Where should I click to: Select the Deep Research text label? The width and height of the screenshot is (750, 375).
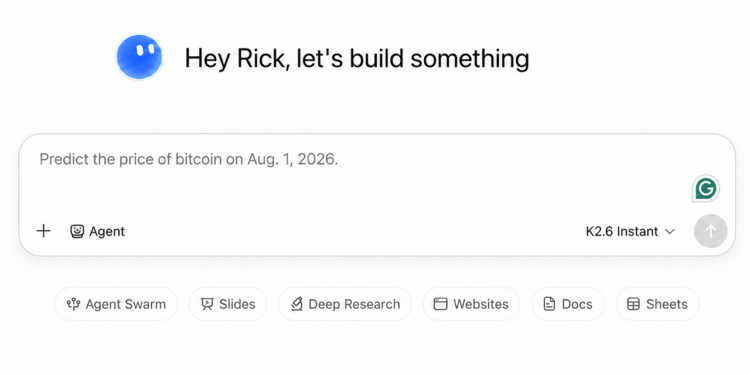[354, 304]
